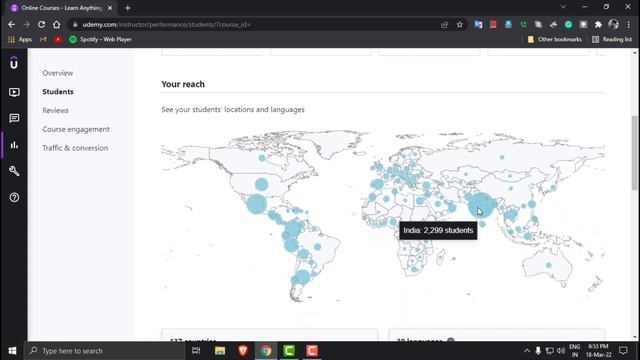Click the page vertical scrollbar
Image resolution: width=640 pixels, height=360 pixels.
(635, 153)
